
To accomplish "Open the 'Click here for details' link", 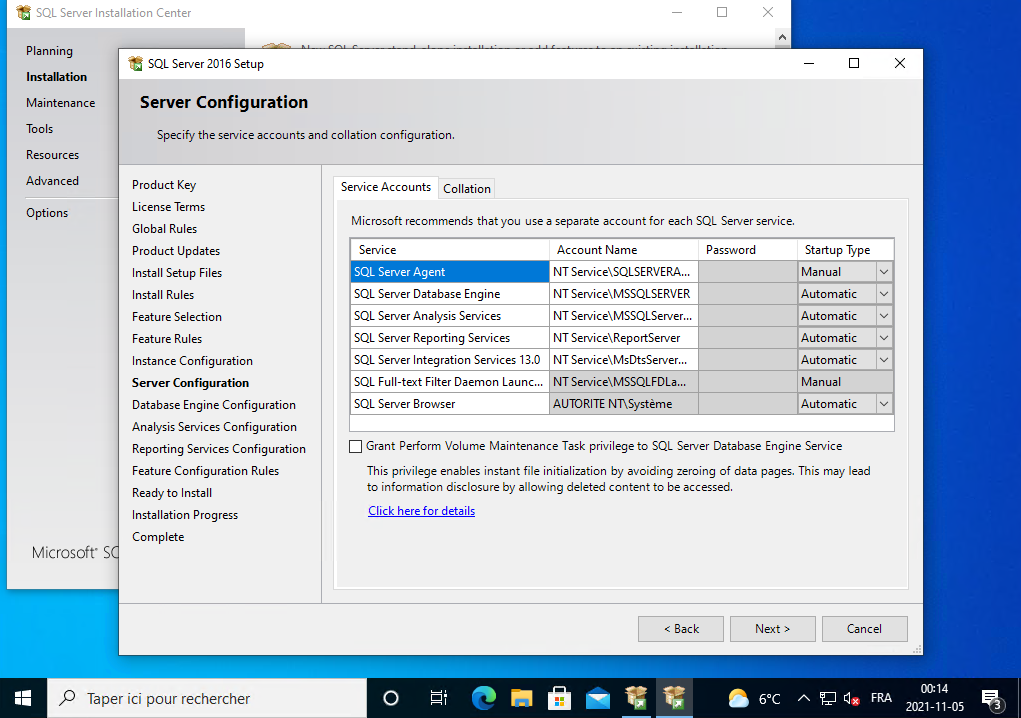I will coord(421,511).
